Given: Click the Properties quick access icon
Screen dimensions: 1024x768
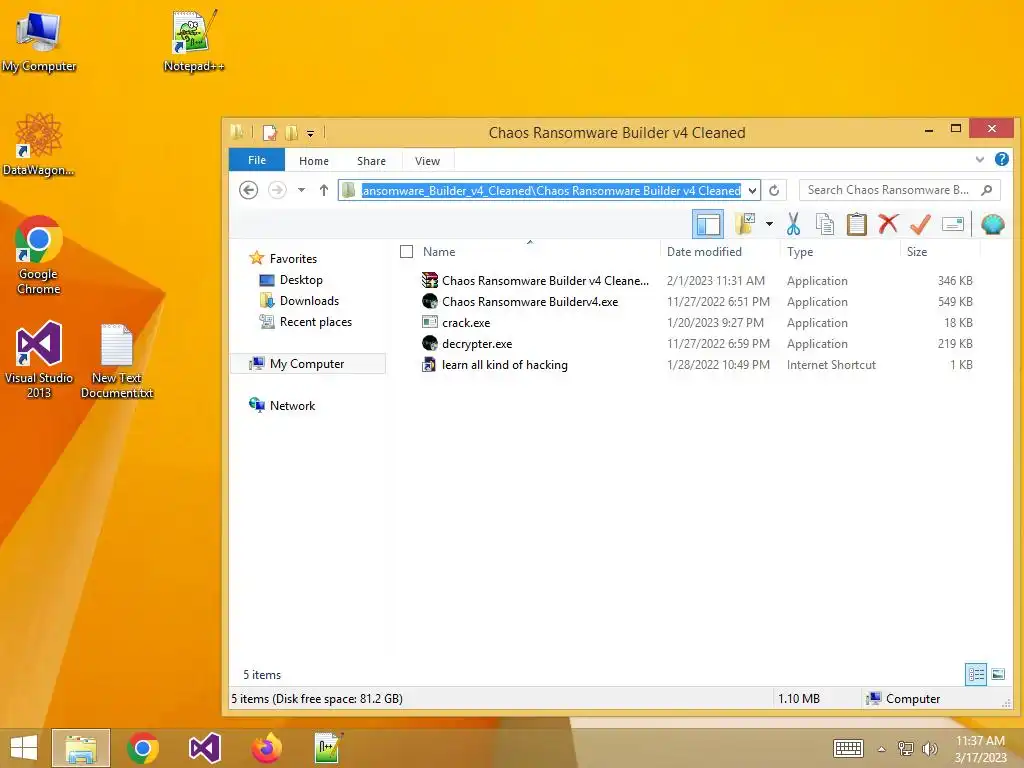Looking at the screenshot, I should click(269, 133).
